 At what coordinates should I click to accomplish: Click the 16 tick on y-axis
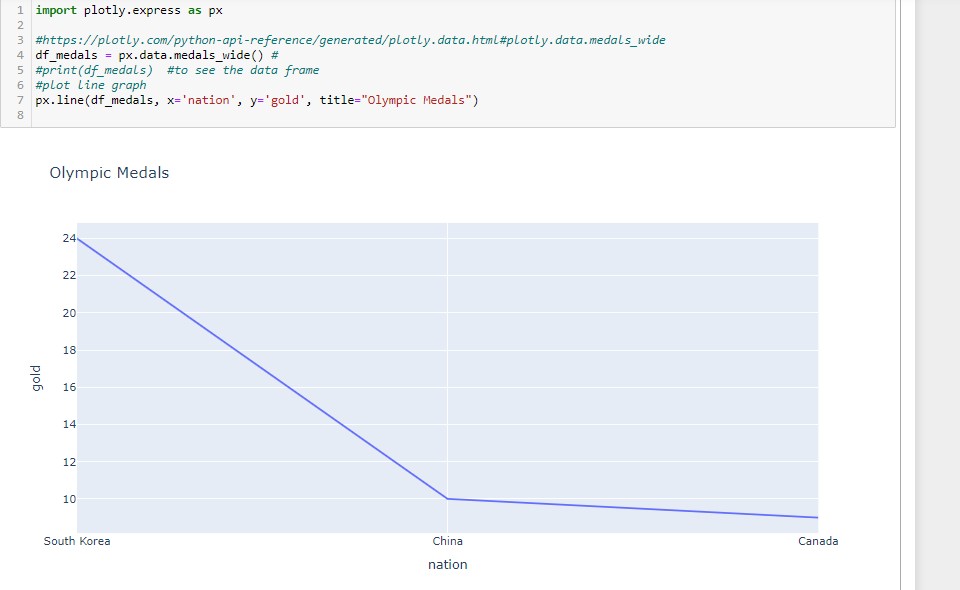tap(68, 387)
